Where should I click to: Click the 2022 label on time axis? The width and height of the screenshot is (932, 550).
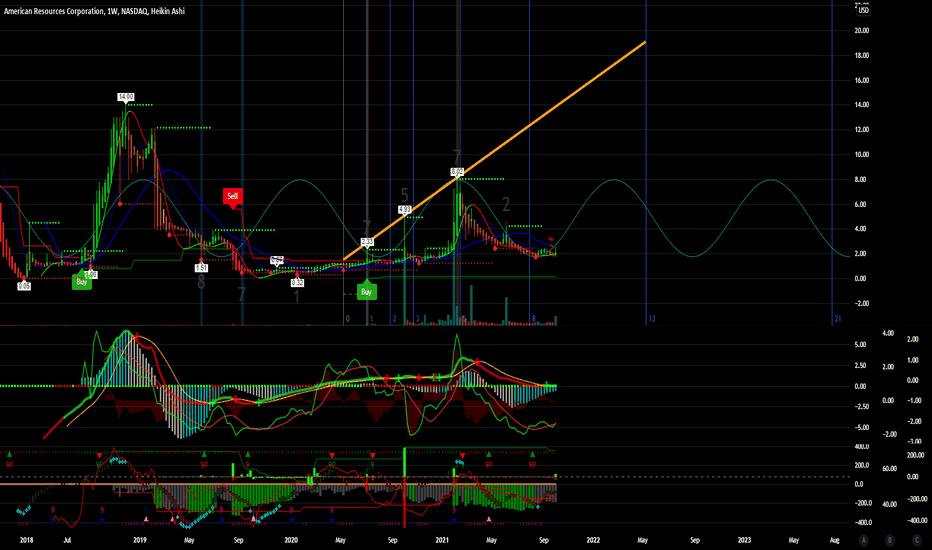[593, 540]
